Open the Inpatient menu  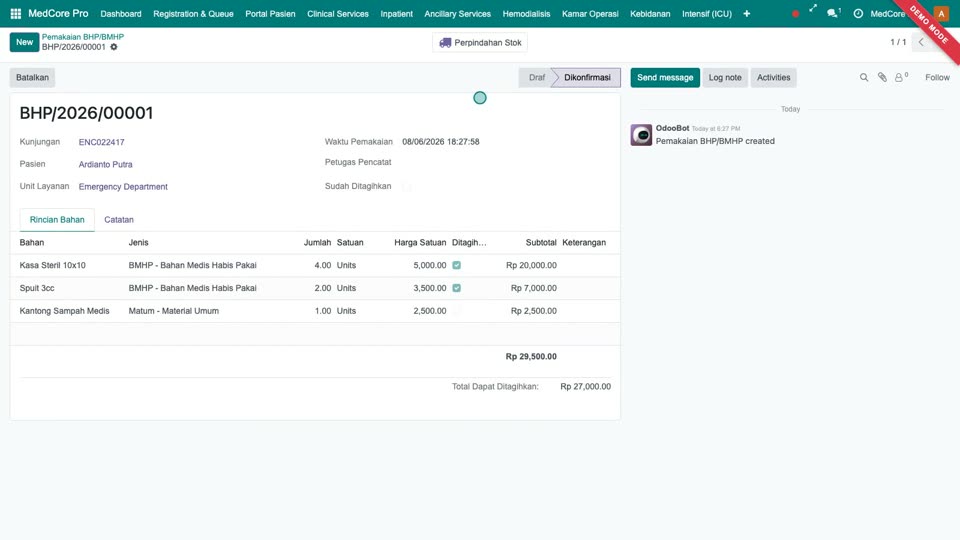coord(396,13)
